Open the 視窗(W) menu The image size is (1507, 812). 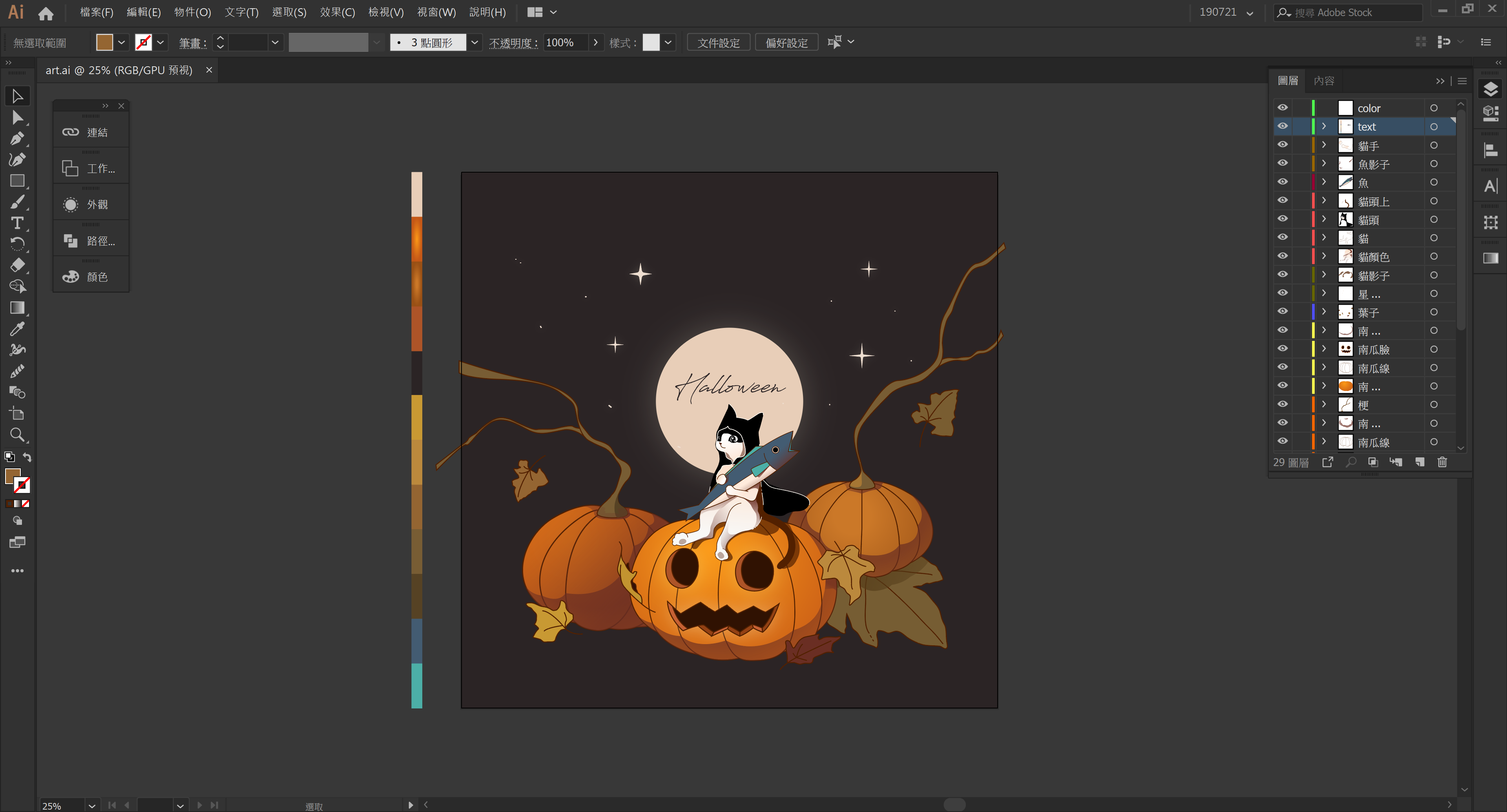pyautogui.click(x=436, y=12)
